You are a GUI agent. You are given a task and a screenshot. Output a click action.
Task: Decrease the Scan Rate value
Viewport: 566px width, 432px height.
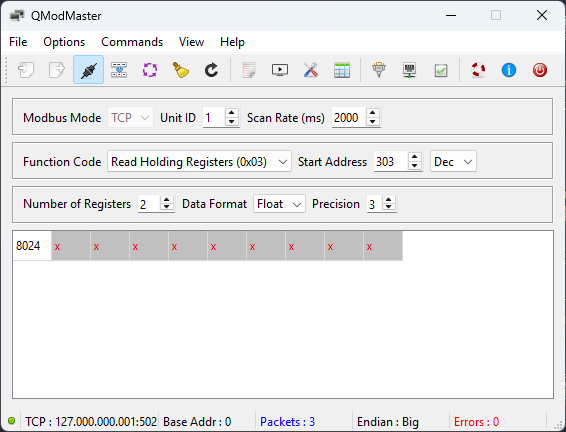point(373,122)
